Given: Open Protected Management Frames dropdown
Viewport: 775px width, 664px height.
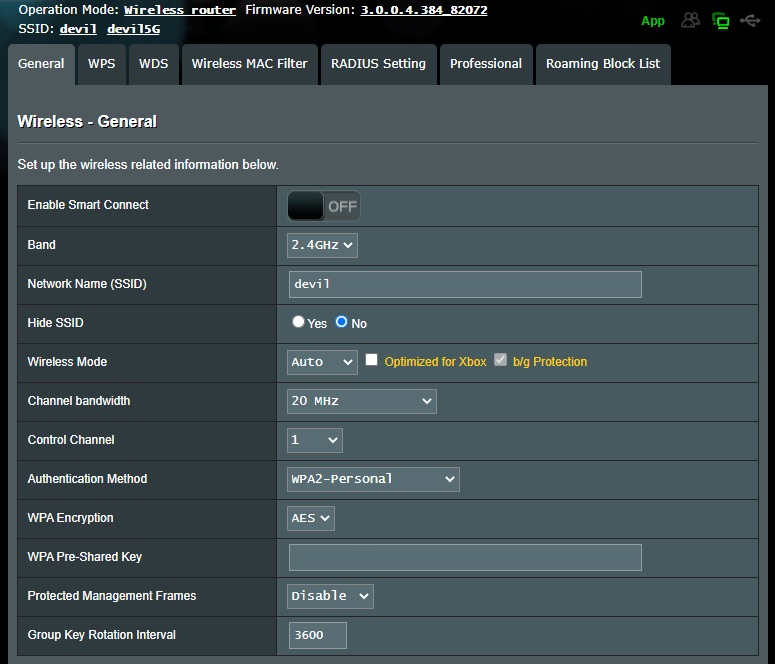Looking at the screenshot, I should click(x=330, y=596).
